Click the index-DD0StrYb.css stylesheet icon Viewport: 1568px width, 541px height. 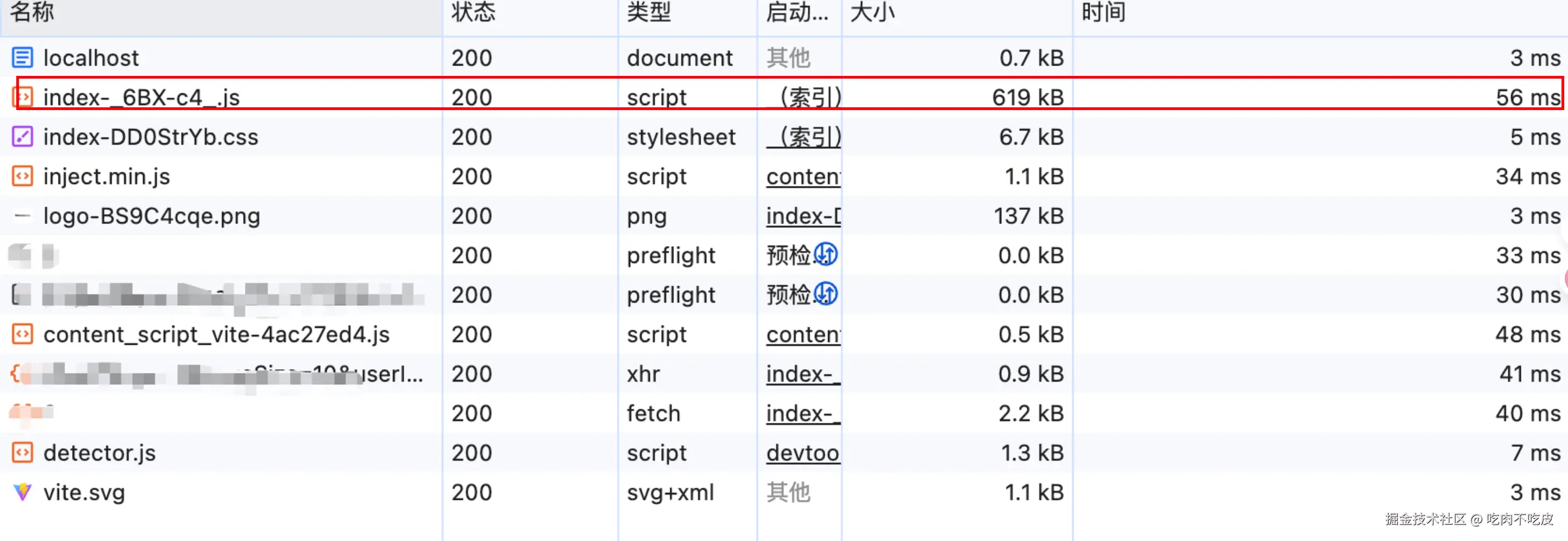(23, 137)
